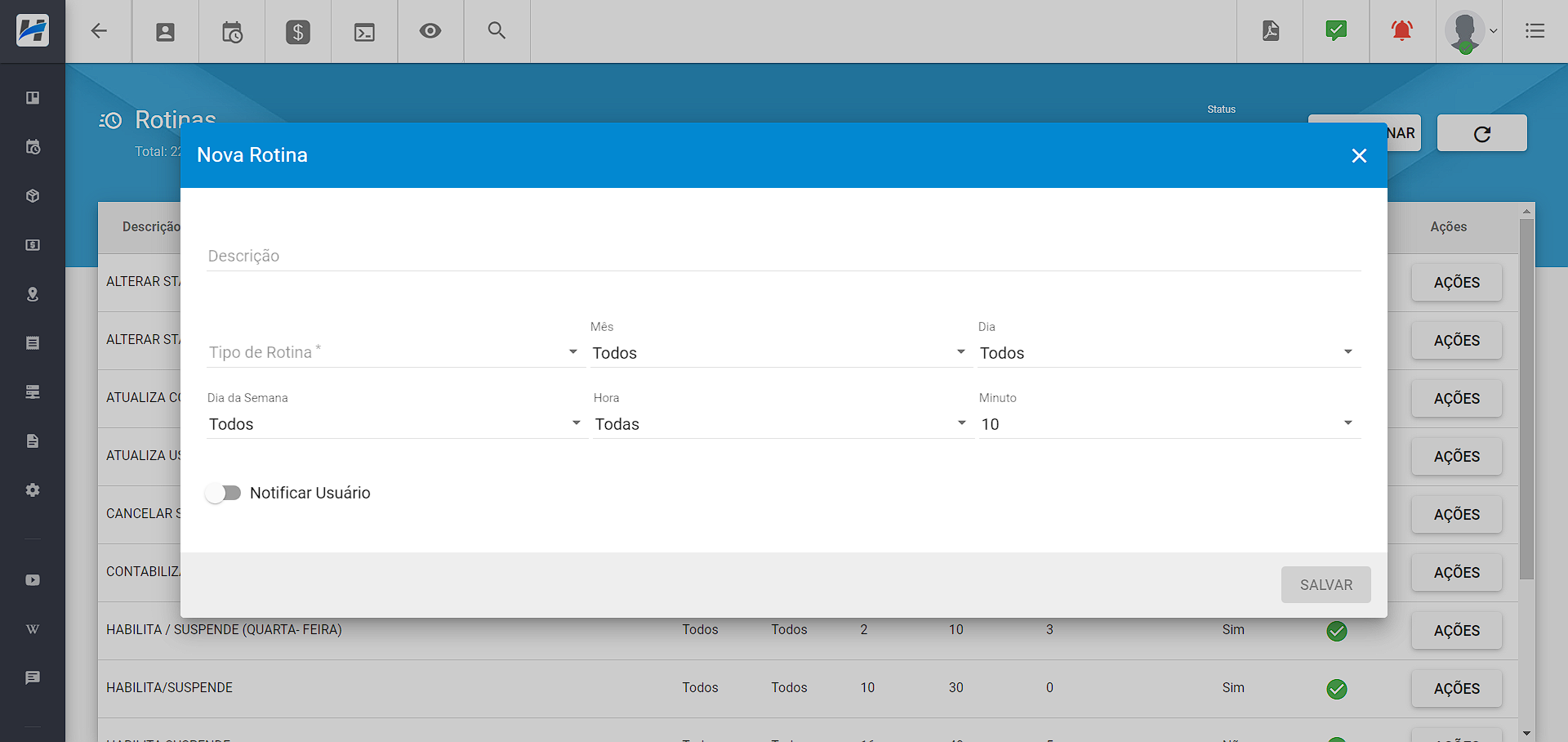Click the green status check for the first HABILITA/SUSPENDE row

pos(1337,689)
